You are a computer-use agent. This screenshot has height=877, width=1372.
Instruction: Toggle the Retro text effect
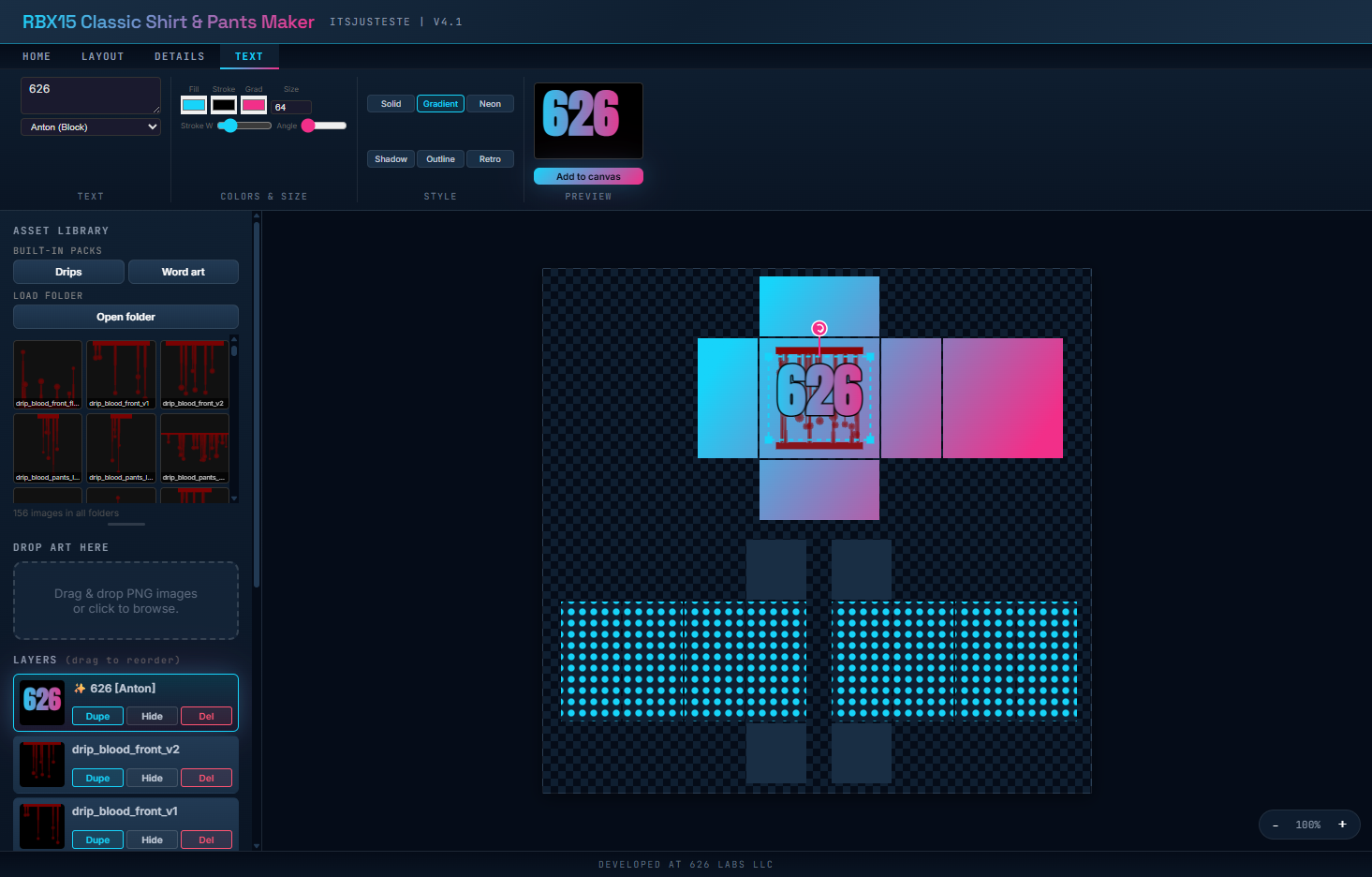[490, 159]
